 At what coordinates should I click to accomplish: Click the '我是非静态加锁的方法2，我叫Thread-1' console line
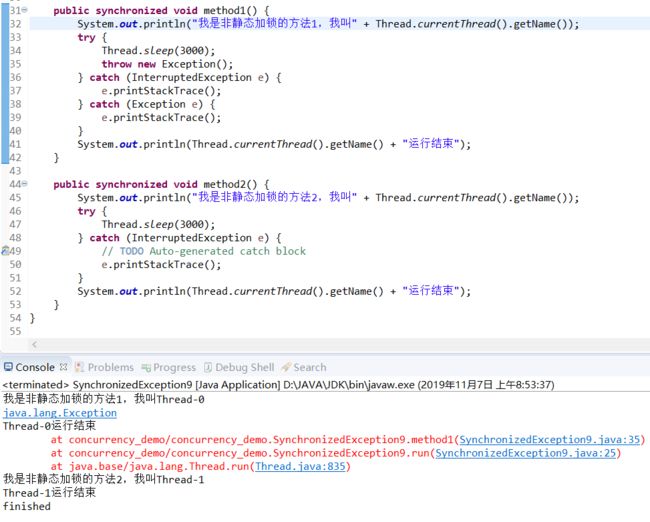point(104,479)
